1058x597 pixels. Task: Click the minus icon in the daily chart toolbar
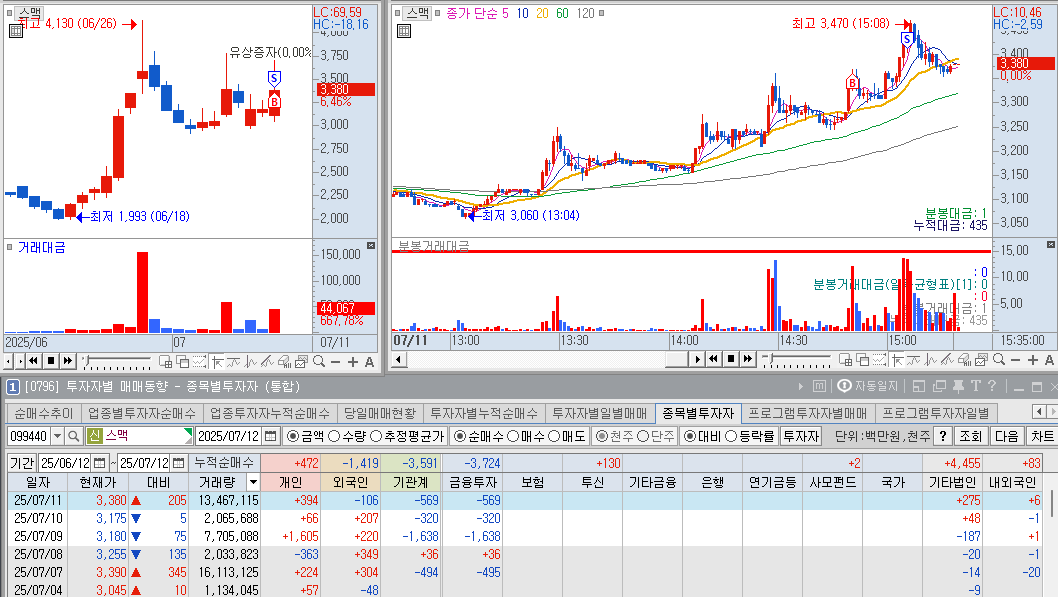pyautogui.click(x=335, y=362)
